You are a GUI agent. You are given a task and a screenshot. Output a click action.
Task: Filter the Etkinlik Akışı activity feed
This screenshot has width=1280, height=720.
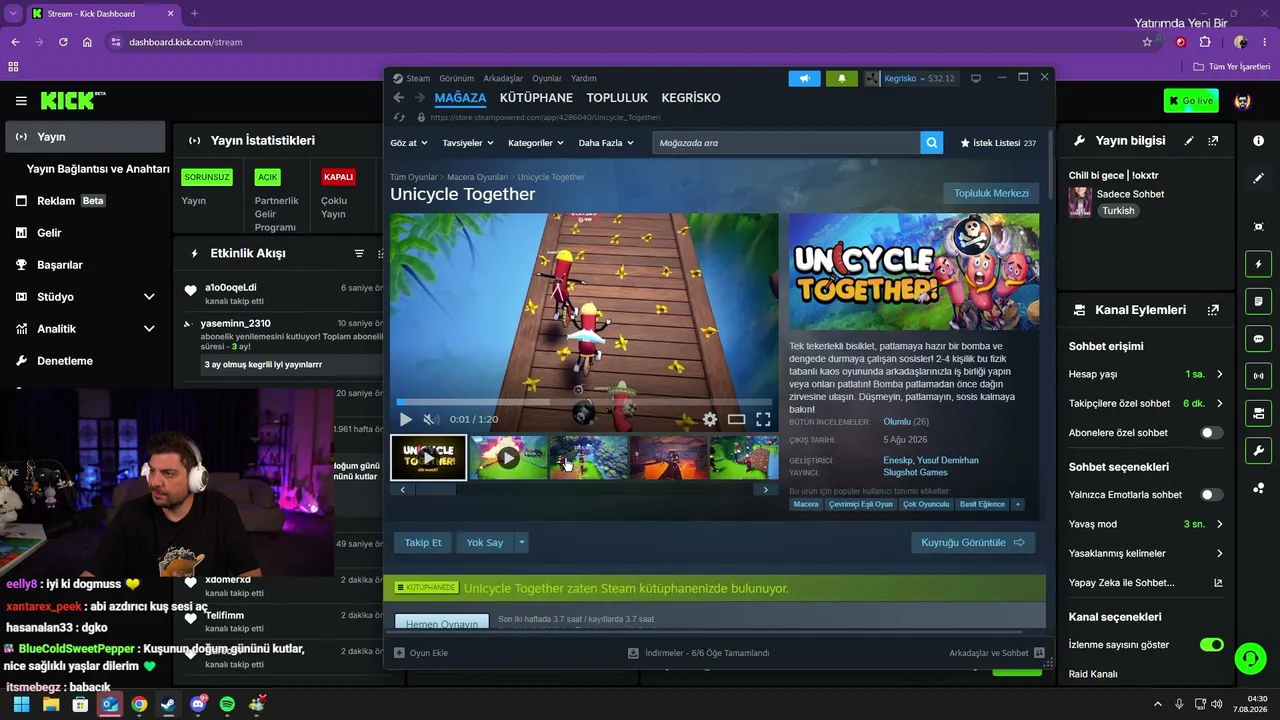(359, 254)
